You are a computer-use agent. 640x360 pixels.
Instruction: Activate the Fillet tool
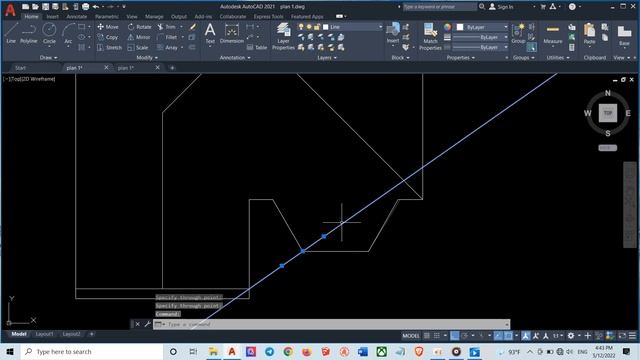coord(167,37)
